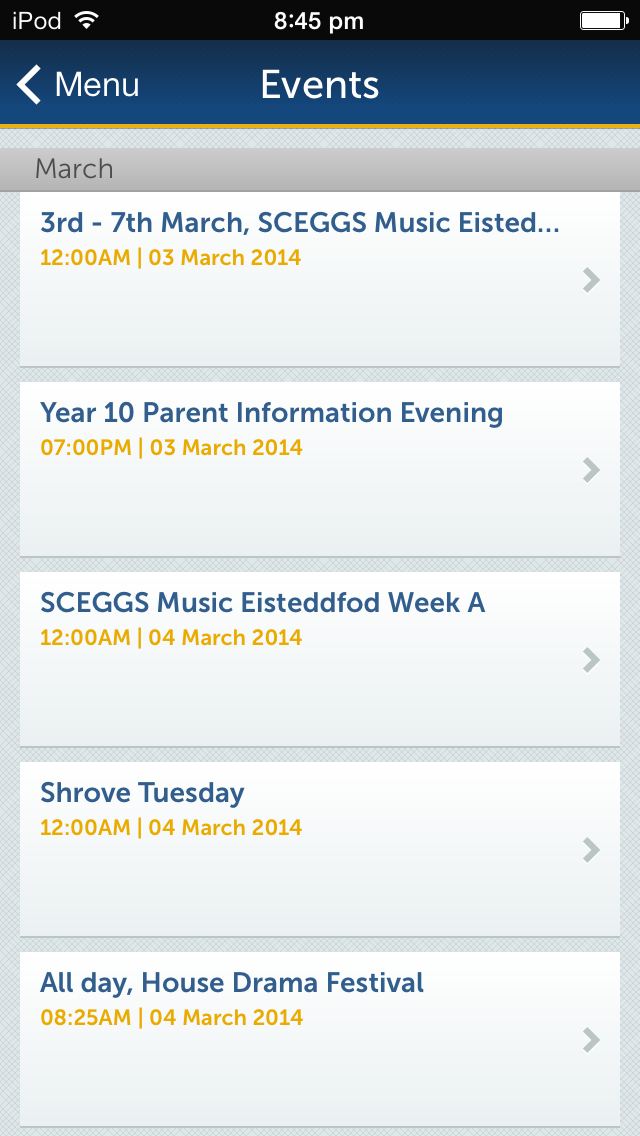Open the Year 10 Parent Information Evening title
Viewport: 640px width, 1136px height.
271,413
